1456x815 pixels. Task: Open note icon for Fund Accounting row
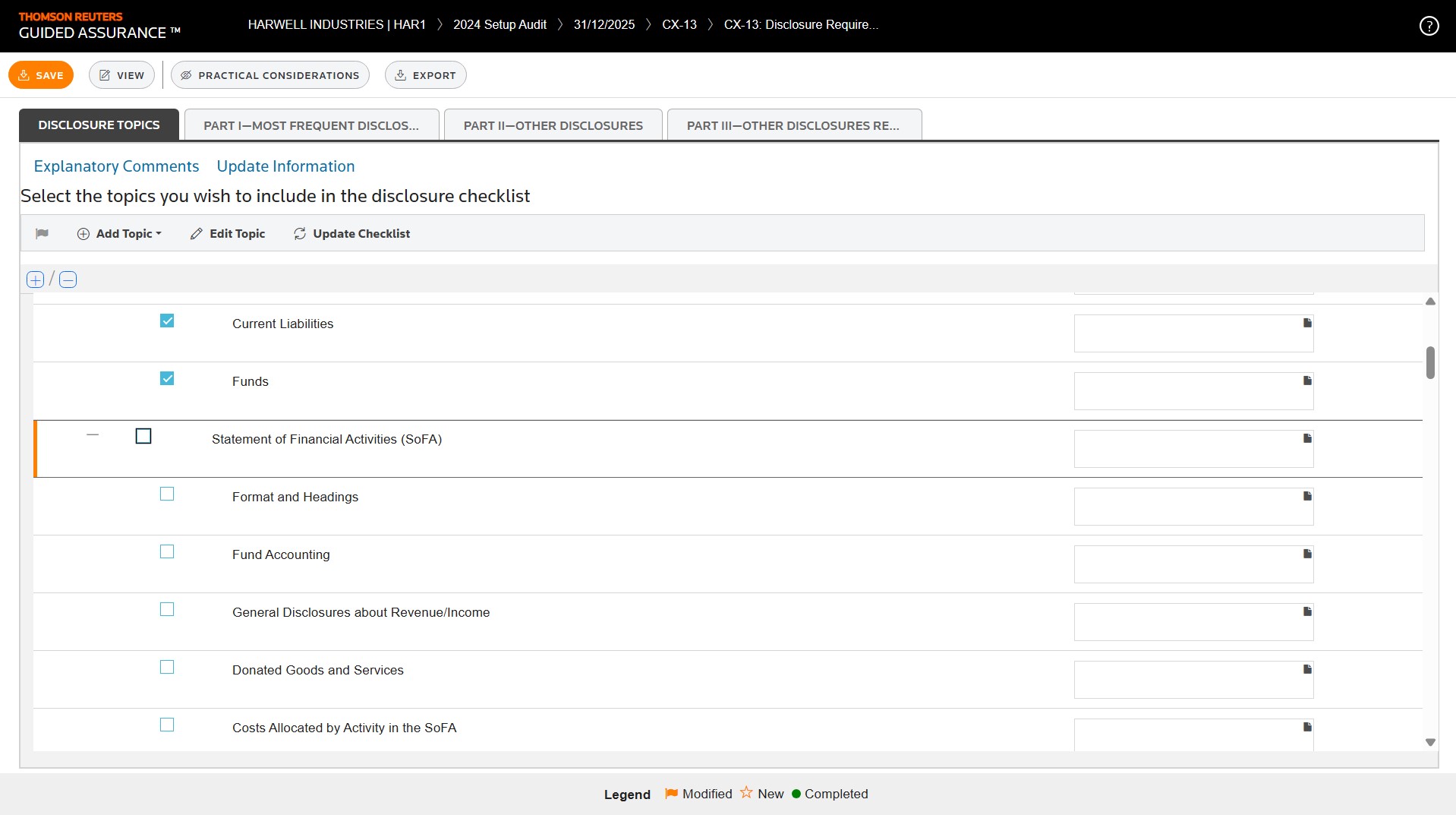pyautogui.click(x=1307, y=554)
